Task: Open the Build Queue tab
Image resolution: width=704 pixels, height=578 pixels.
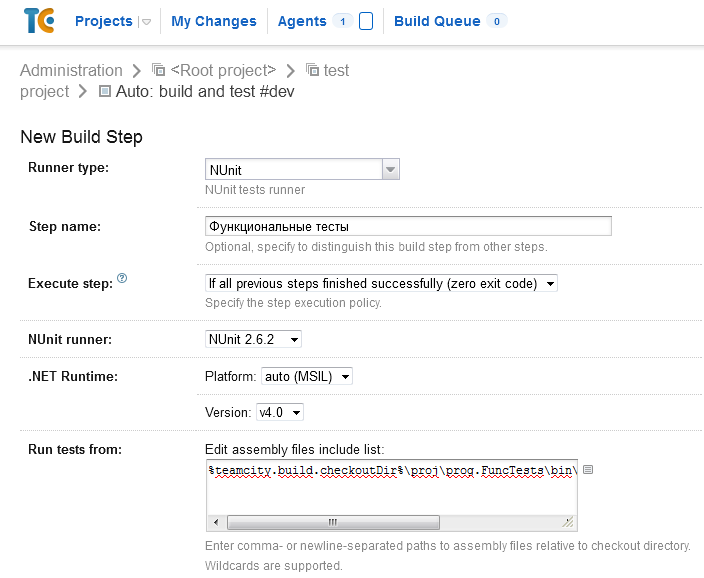Action: pyautogui.click(x=437, y=21)
